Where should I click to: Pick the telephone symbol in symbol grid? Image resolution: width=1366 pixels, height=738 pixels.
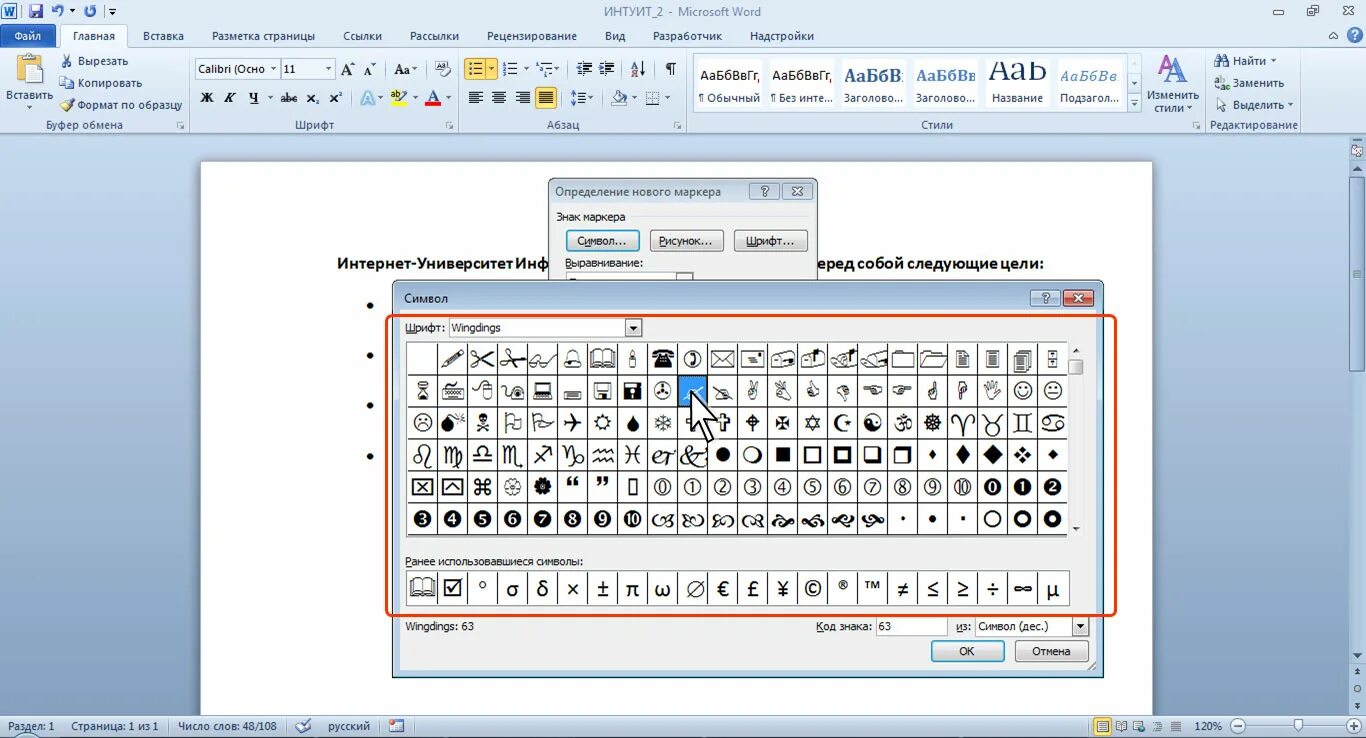662,358
